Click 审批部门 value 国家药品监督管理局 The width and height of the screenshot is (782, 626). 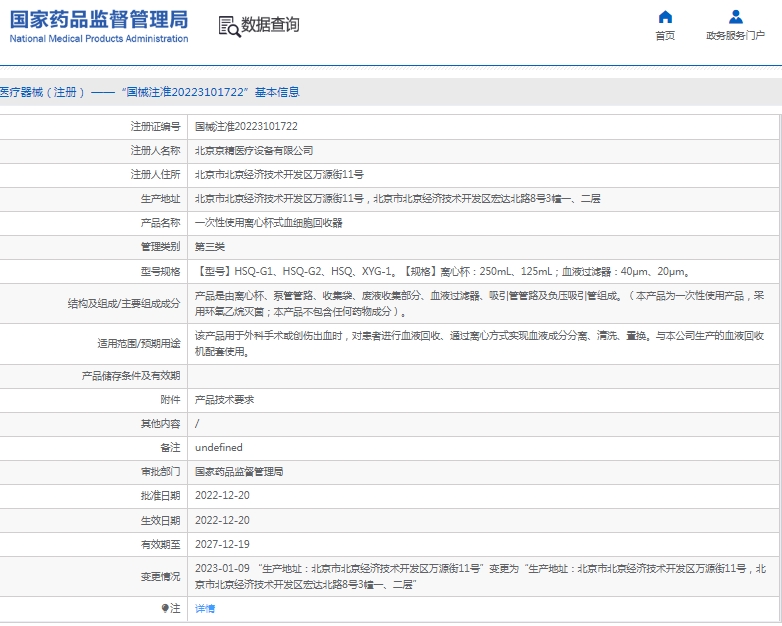click(239, 472)
